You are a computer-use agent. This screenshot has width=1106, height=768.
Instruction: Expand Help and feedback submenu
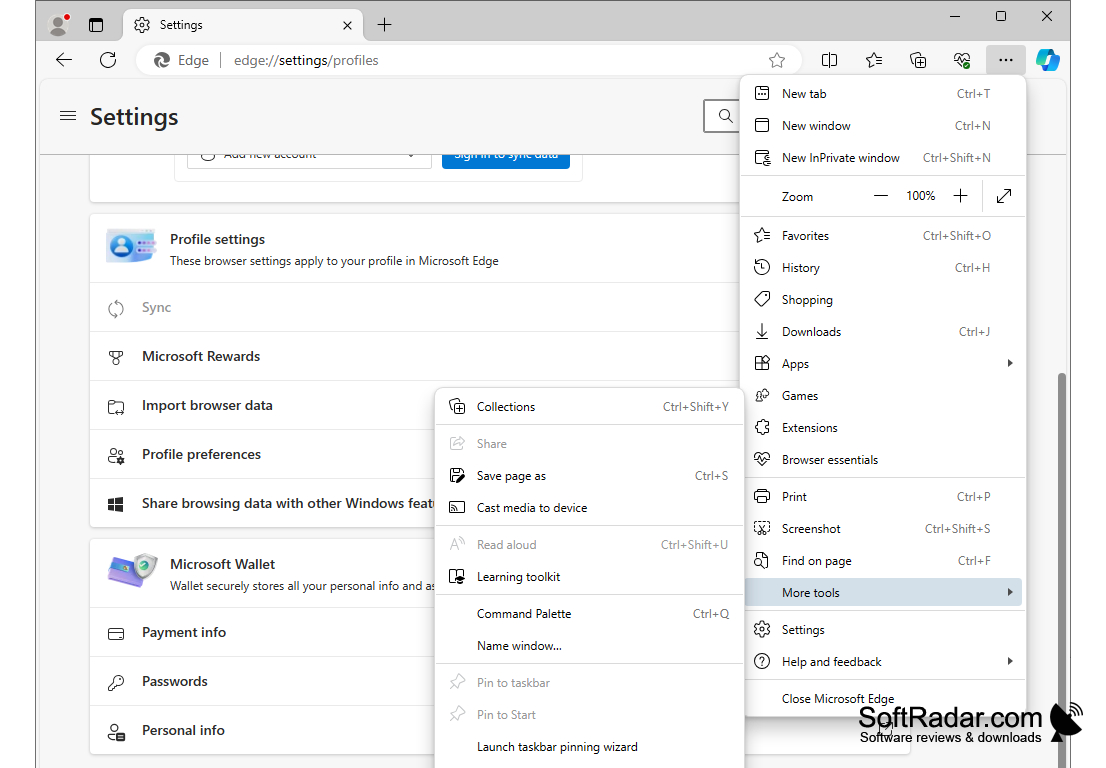(883, 662)
